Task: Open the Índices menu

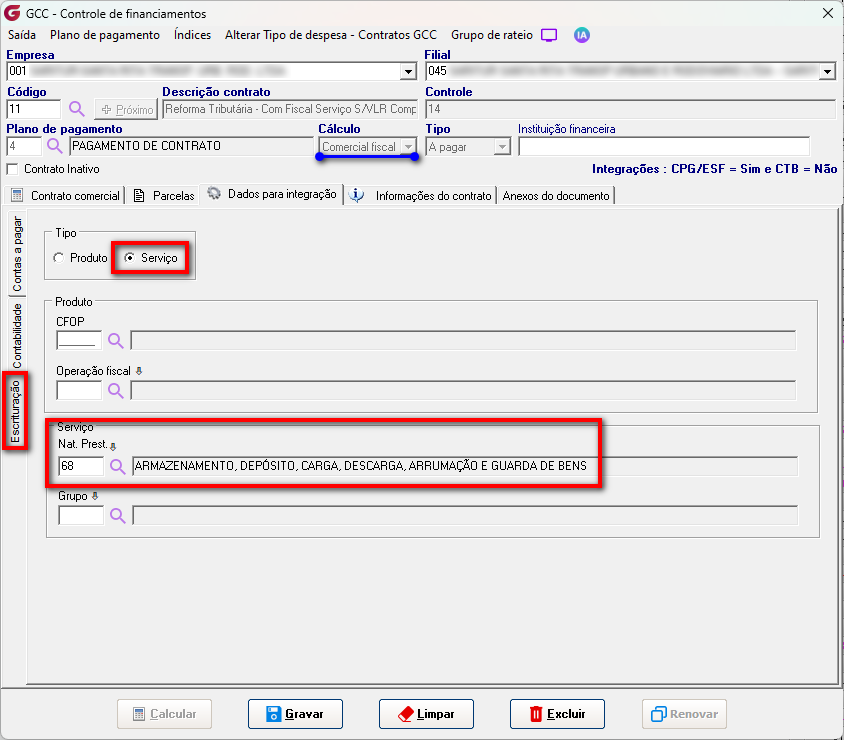Action: (192, 35)
